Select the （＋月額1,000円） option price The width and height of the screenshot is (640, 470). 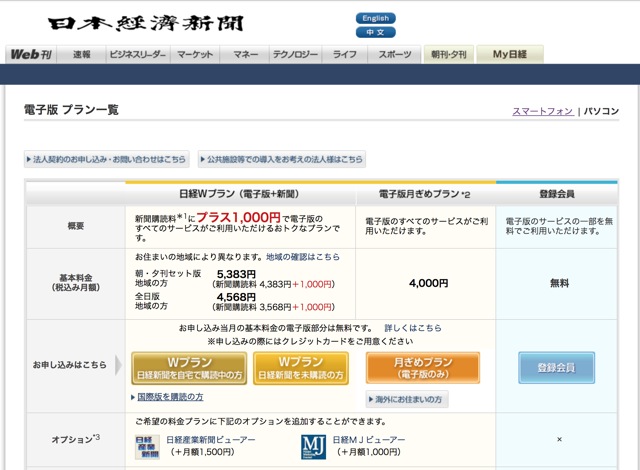(x=369, y=452)
